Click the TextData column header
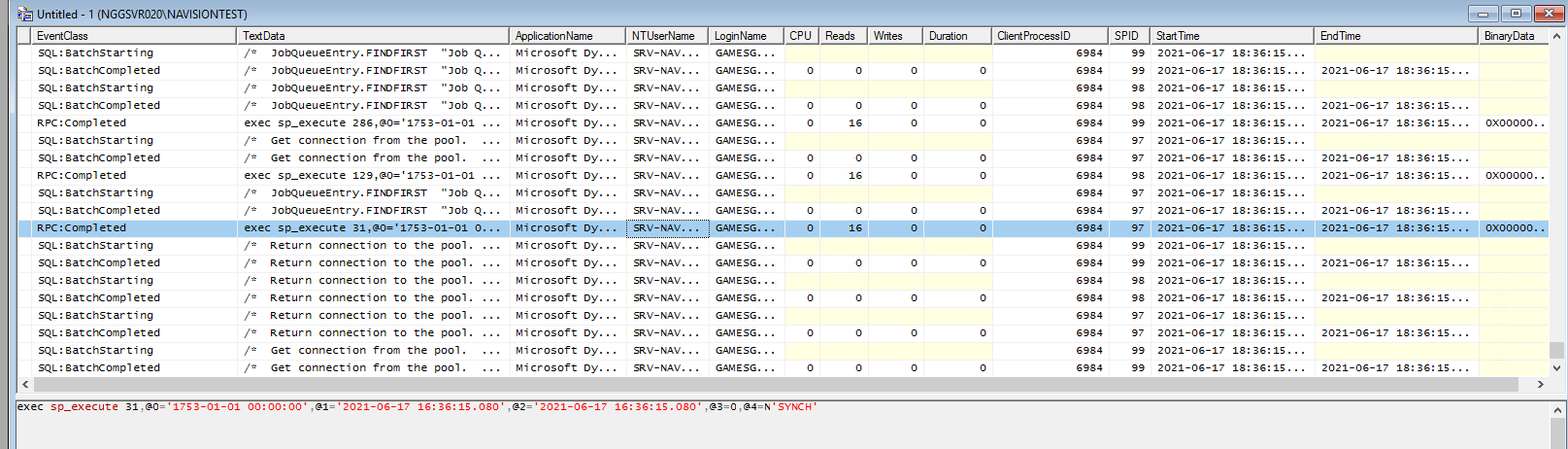This screenshot has width=1568, height=449. pyautogui.click(x=264, y=36)
